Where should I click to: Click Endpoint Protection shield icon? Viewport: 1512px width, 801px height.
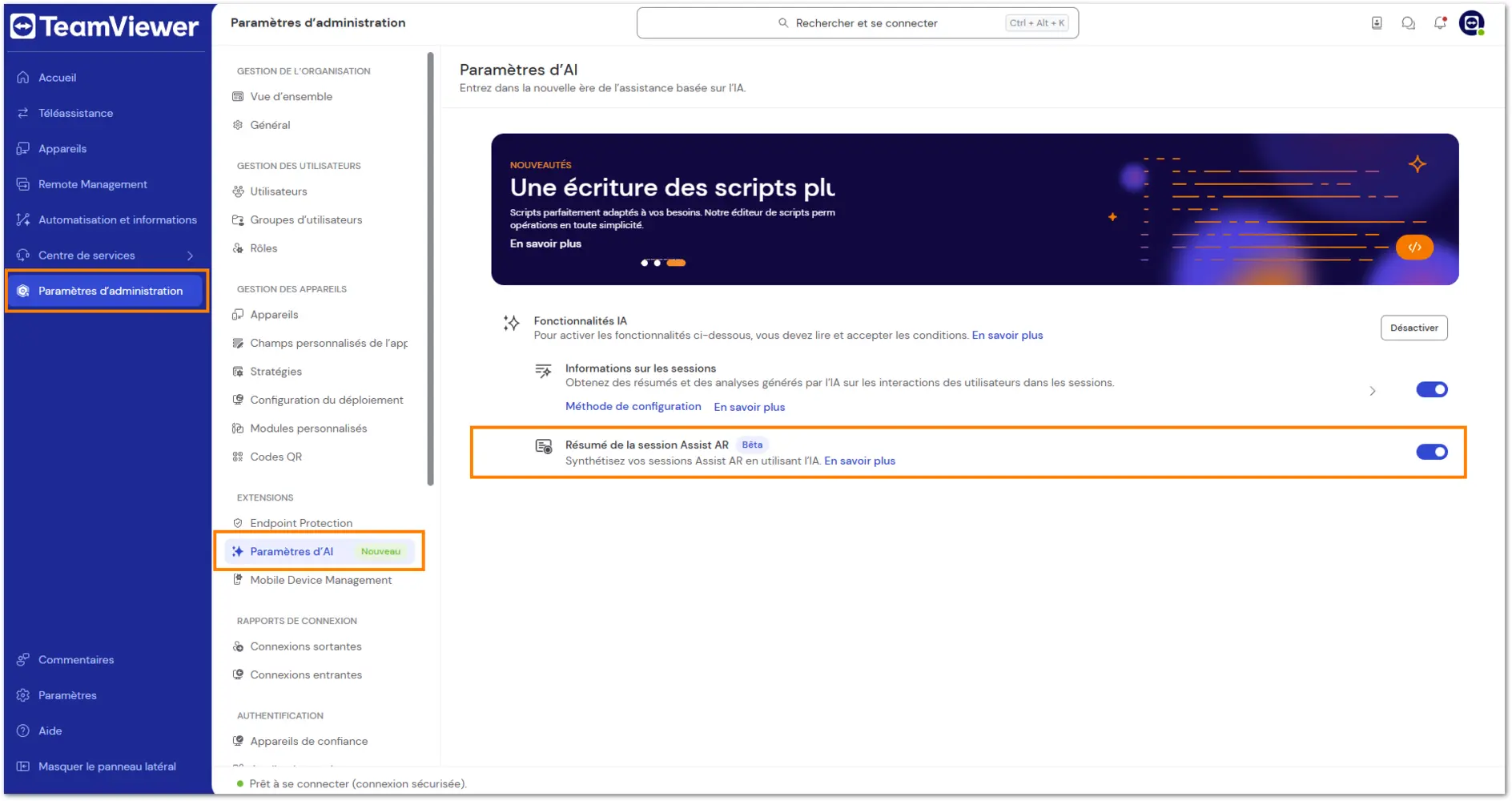[x=238, y=524]
